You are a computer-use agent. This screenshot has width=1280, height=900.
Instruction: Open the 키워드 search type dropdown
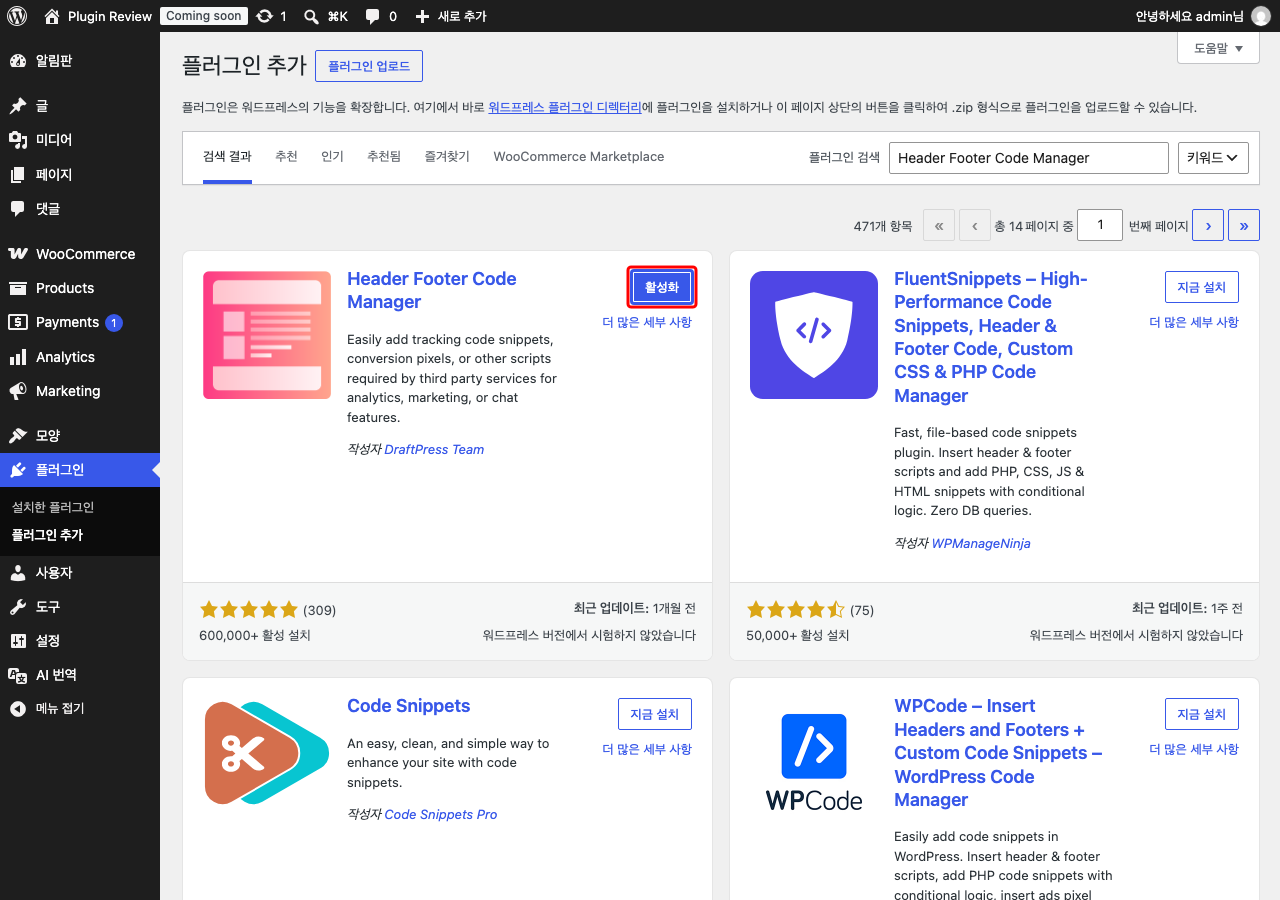[x=1214, y=158]
